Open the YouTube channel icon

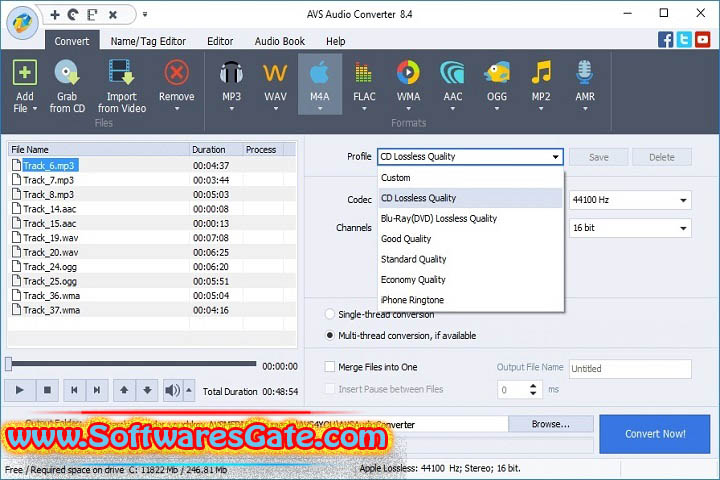coord(702,40)
